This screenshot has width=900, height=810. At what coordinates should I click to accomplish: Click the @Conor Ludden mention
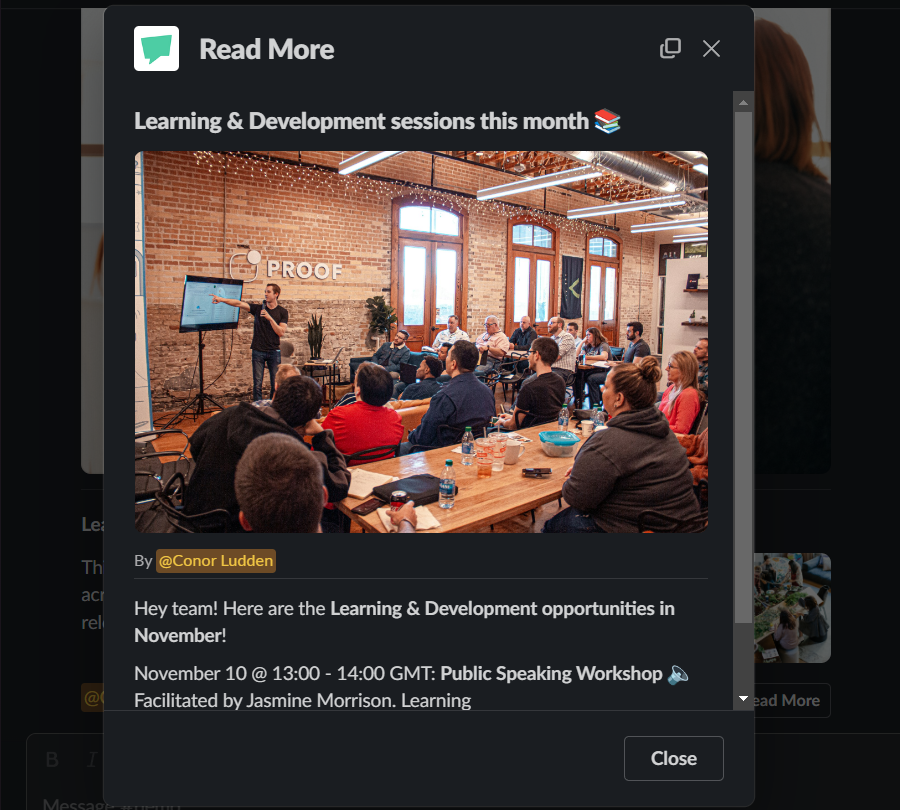[x=216, y=561]
